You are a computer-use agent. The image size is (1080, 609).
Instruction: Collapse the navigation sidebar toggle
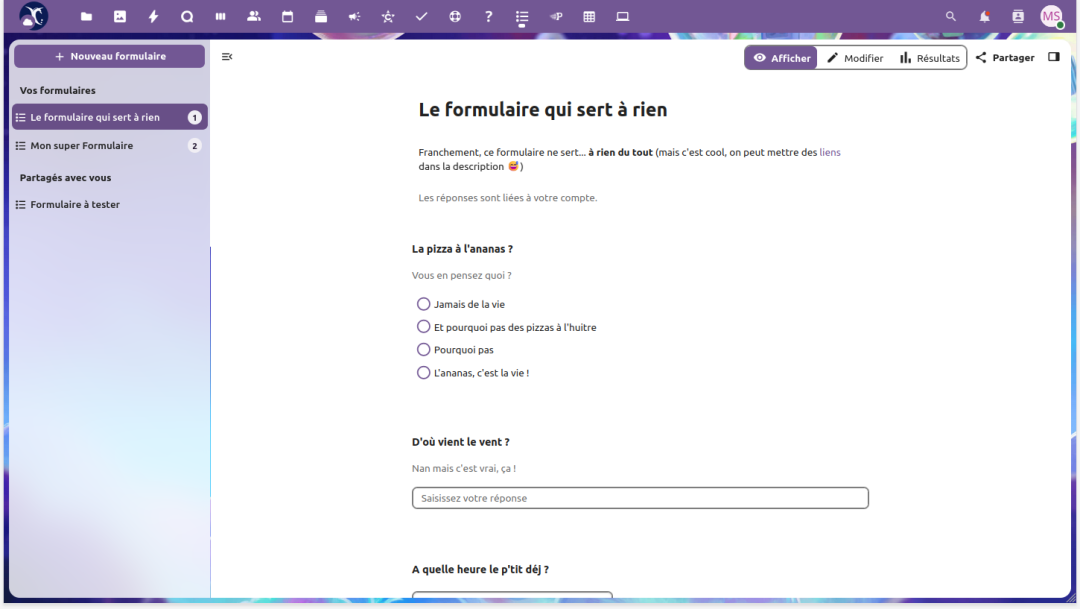[x=227, y=57]
